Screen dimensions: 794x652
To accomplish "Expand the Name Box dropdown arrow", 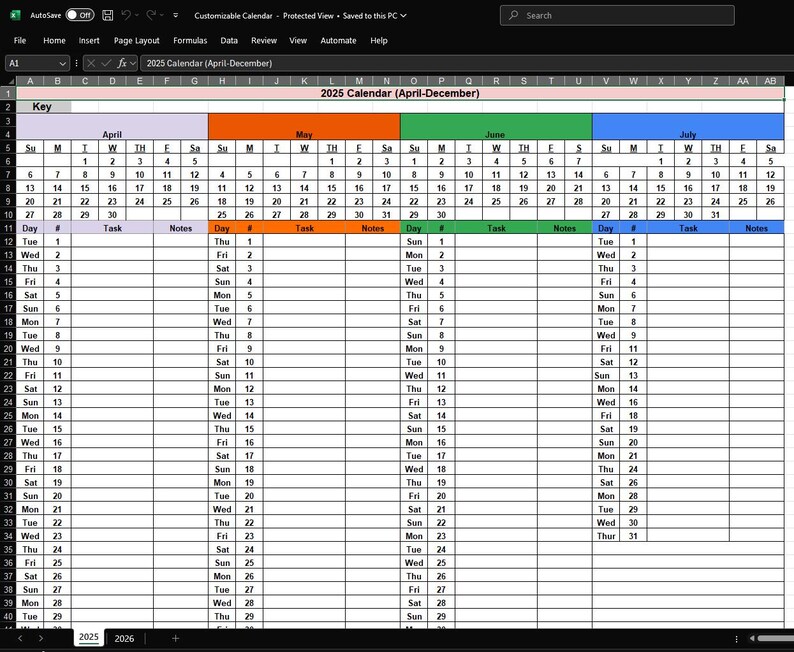I will point(62,63).
